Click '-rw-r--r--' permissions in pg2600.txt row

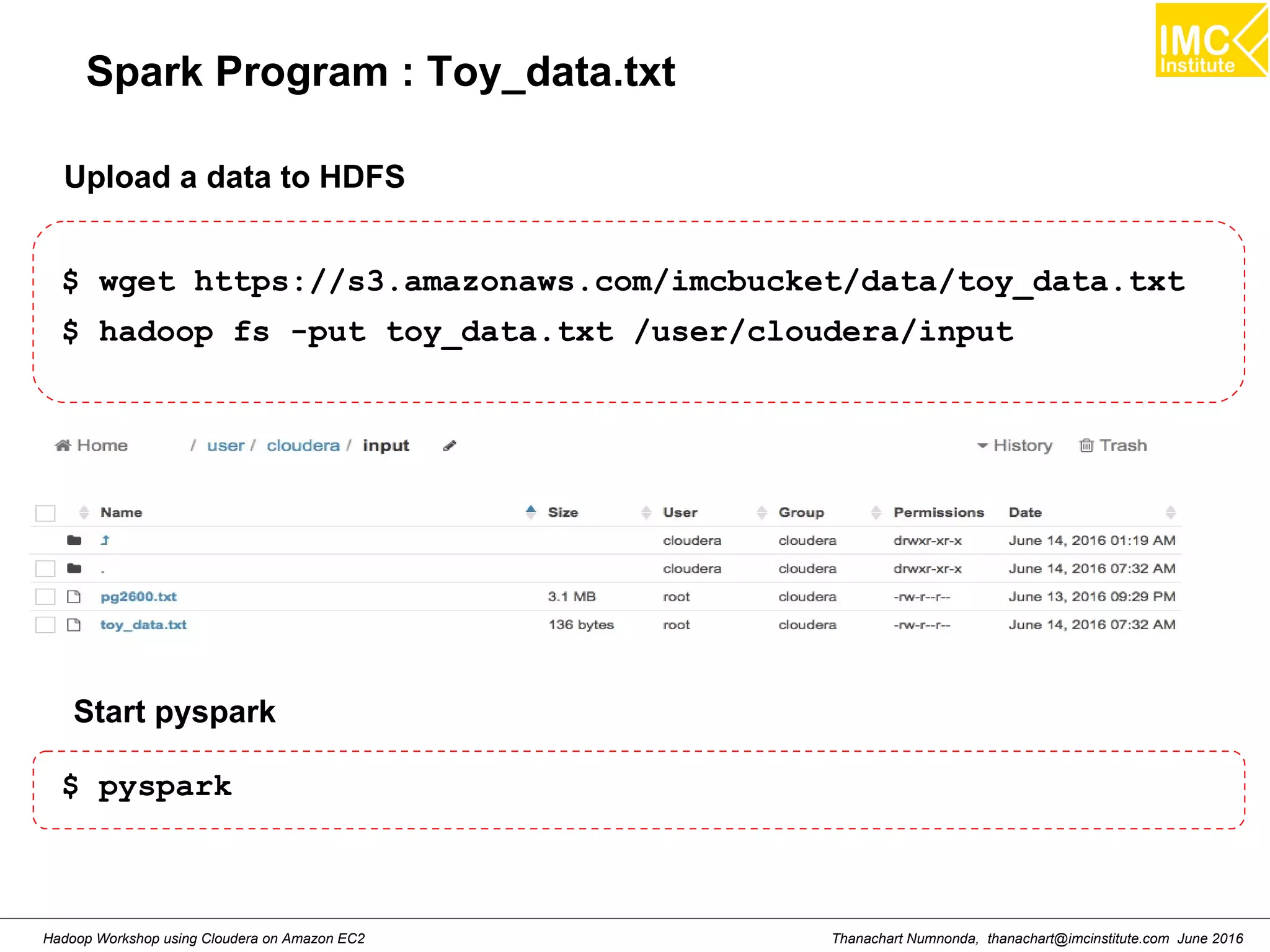922,597
